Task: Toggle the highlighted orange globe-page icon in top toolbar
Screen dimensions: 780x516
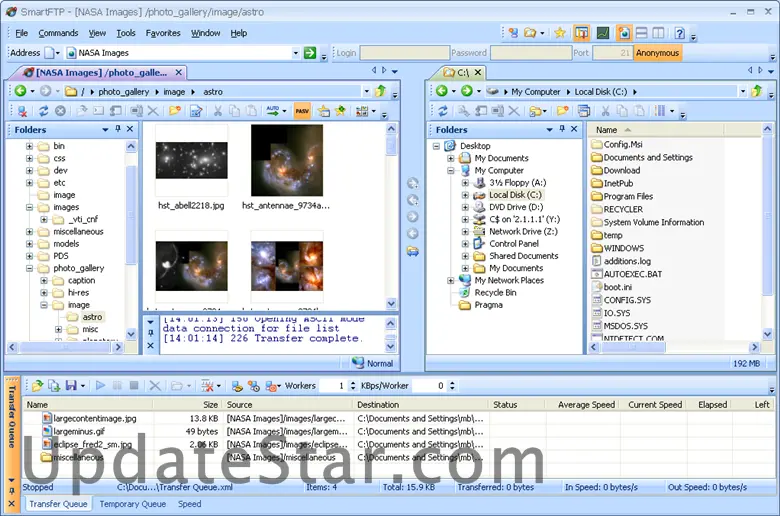Action: click(623, 33)
